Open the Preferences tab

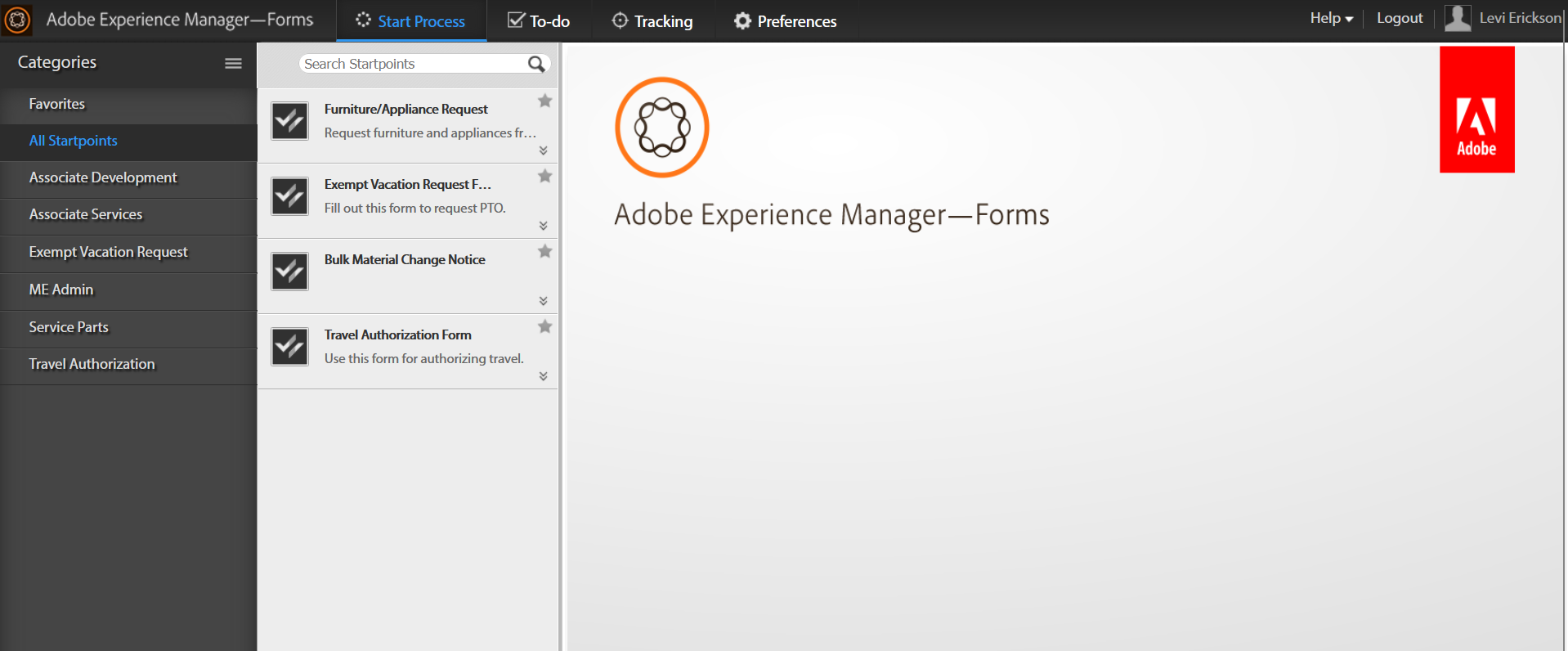[x=785, y=21]
